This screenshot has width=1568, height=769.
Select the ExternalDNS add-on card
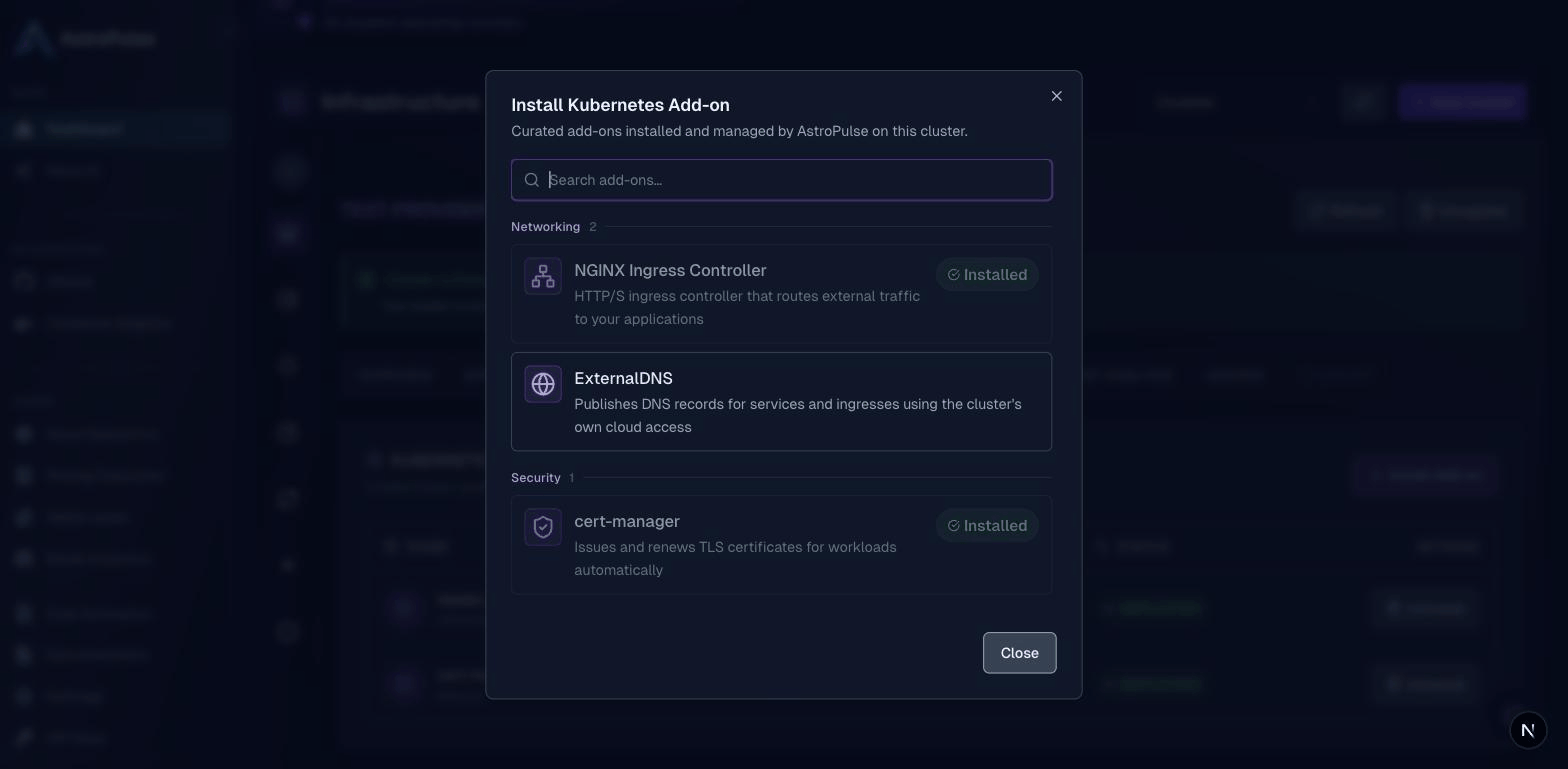point(781,401)
